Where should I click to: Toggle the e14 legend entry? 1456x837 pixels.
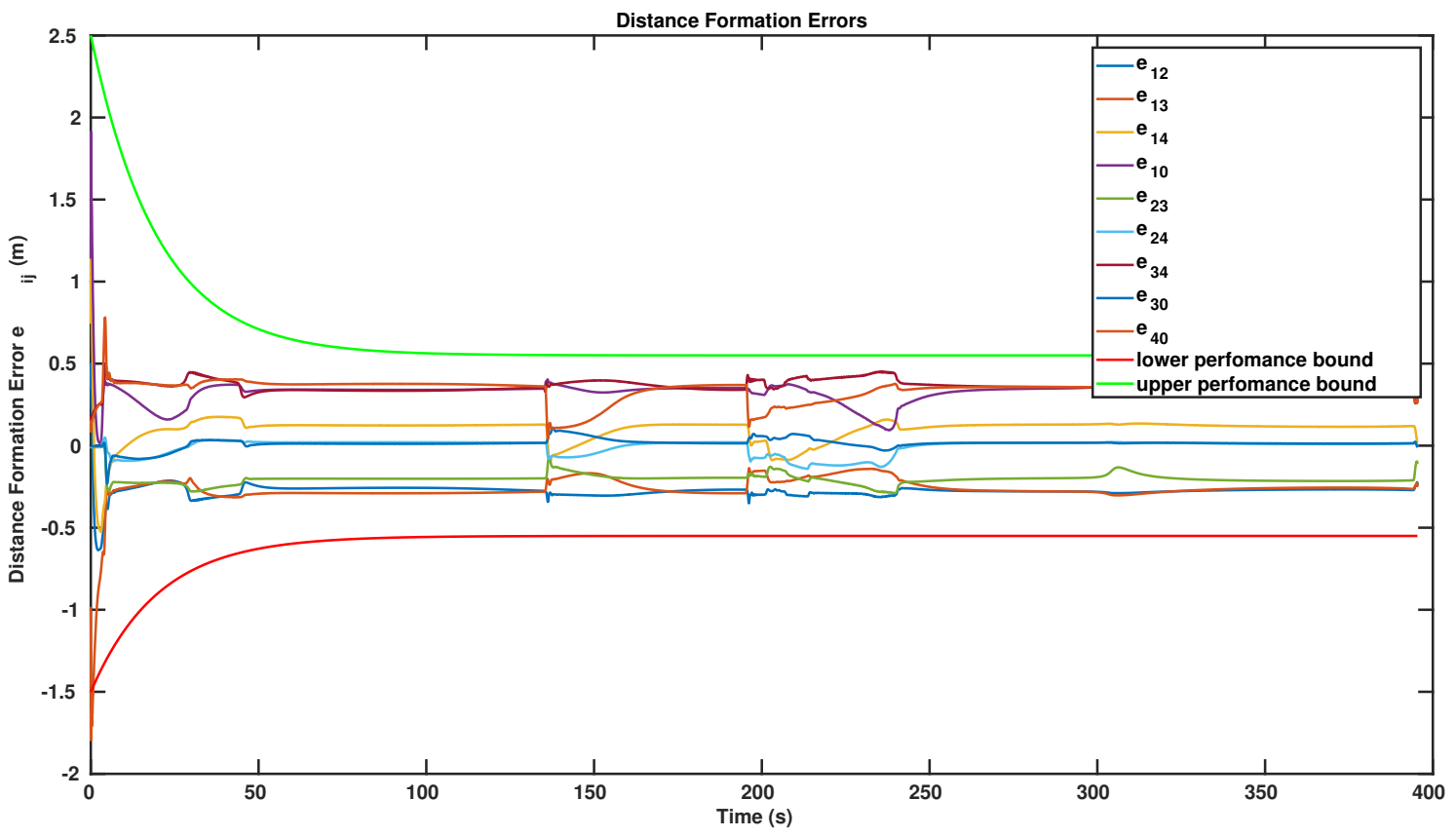click(1151, 133)
